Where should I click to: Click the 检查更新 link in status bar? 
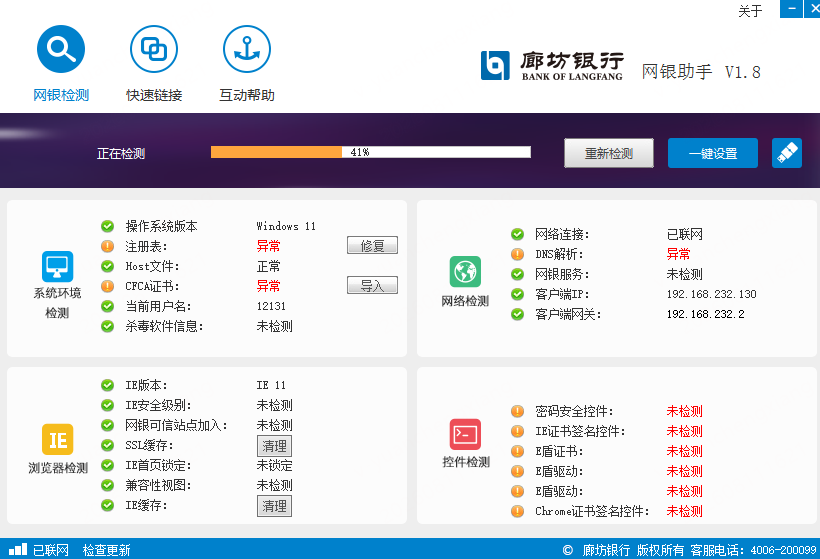[107, 550]
